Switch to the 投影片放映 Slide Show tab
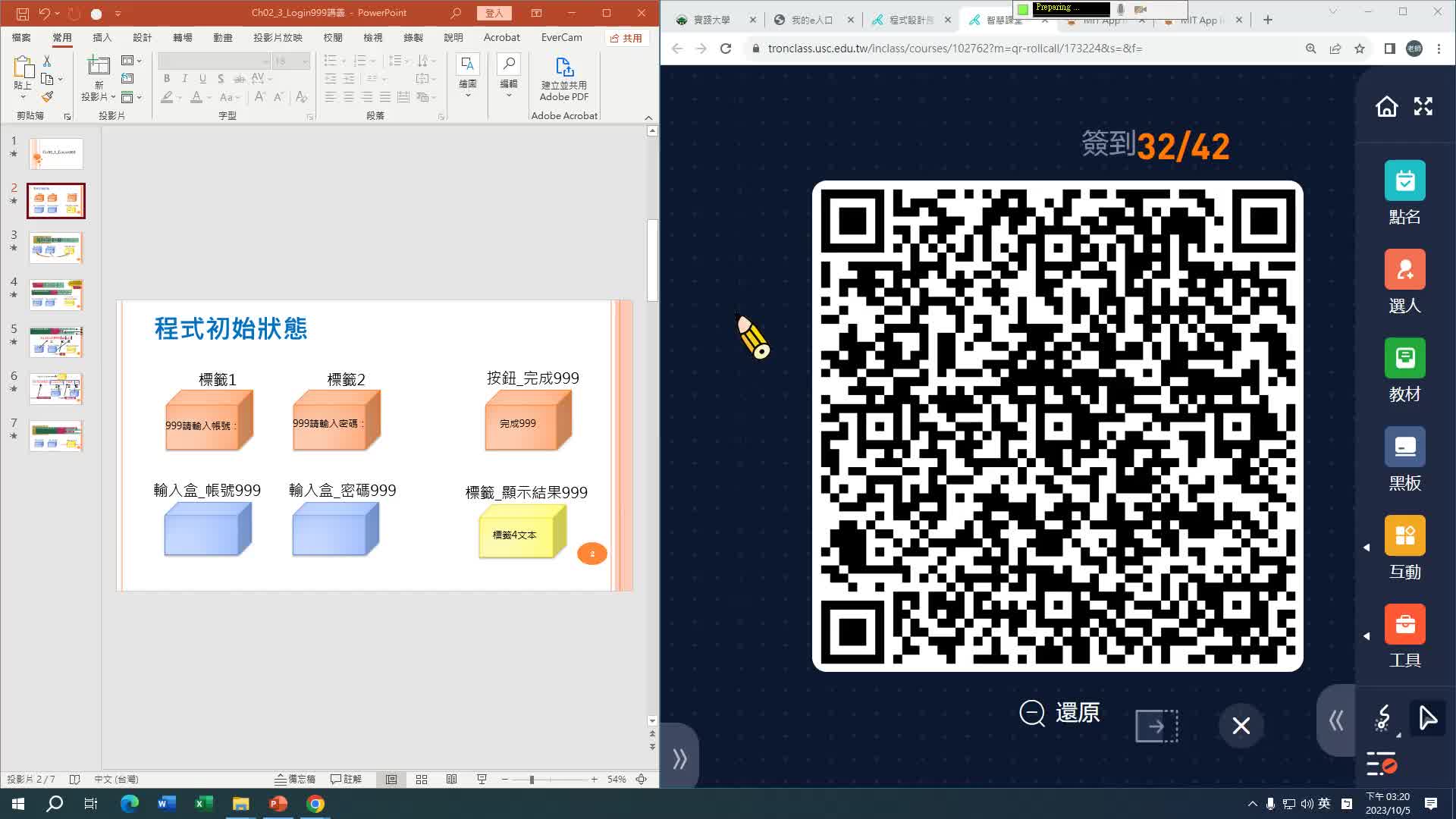 pyautogui.click(x=278, y=37)
